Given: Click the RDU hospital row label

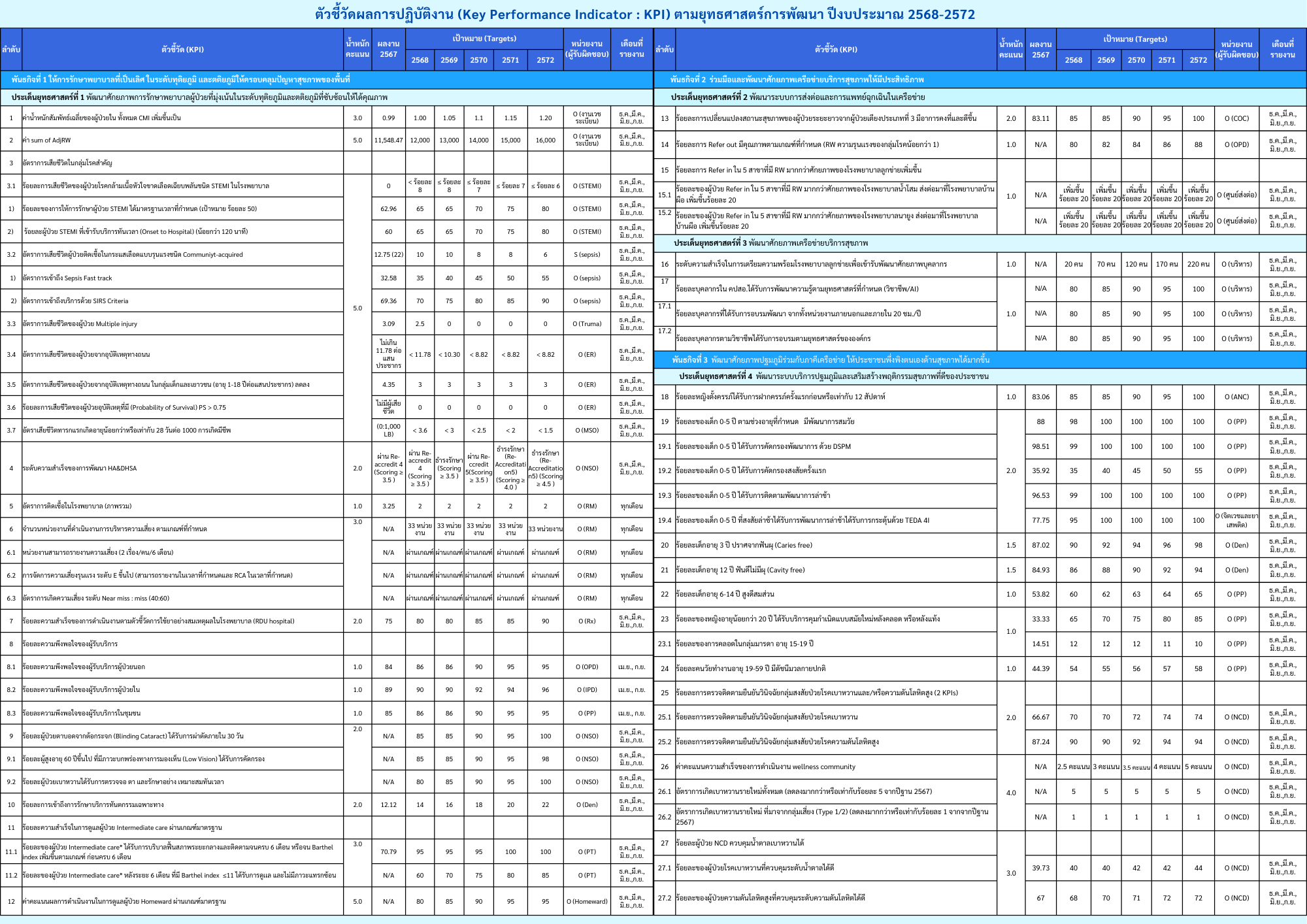Looking at the screenshot, I should point(158,621).
